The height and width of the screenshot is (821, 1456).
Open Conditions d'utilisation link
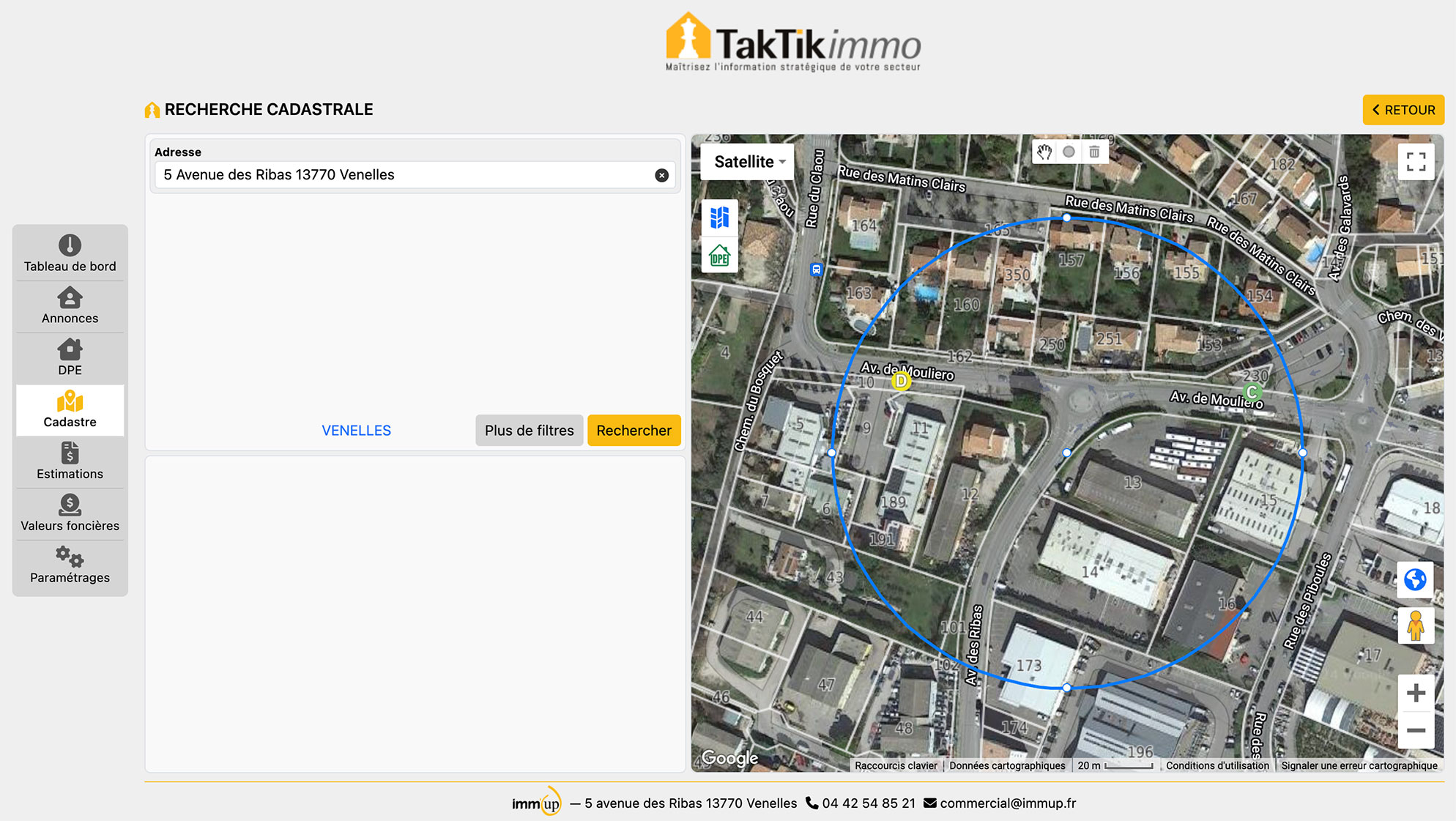click(x=1217, y=766)
